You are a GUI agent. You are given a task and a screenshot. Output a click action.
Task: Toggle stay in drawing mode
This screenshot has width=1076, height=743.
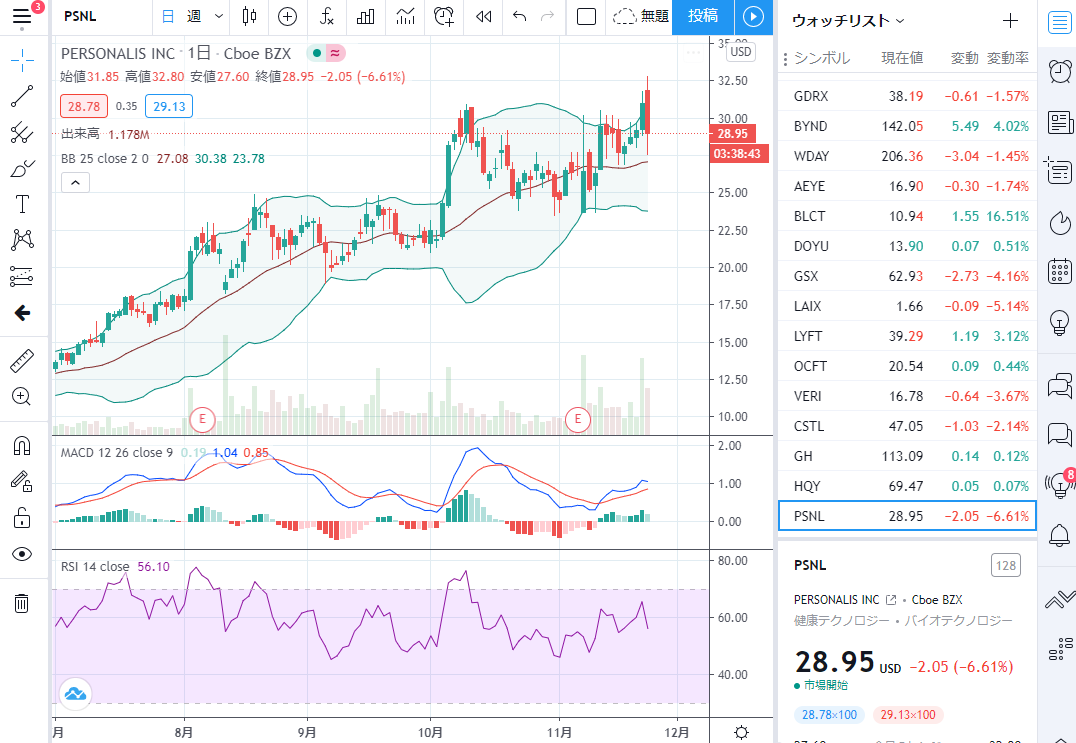pyautogui.click(x=22, y=482)
